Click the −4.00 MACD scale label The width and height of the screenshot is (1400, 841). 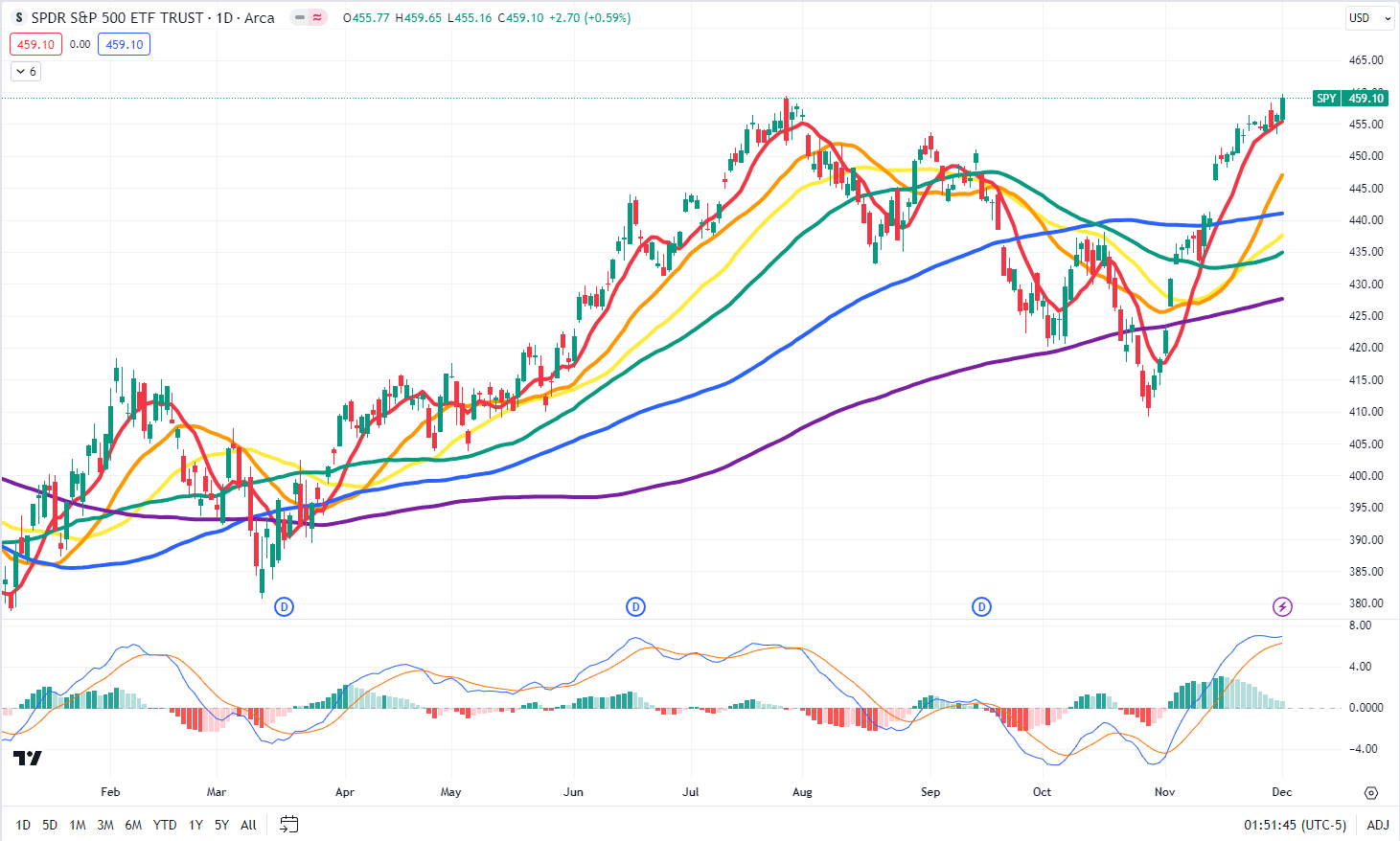(1363, 749)
